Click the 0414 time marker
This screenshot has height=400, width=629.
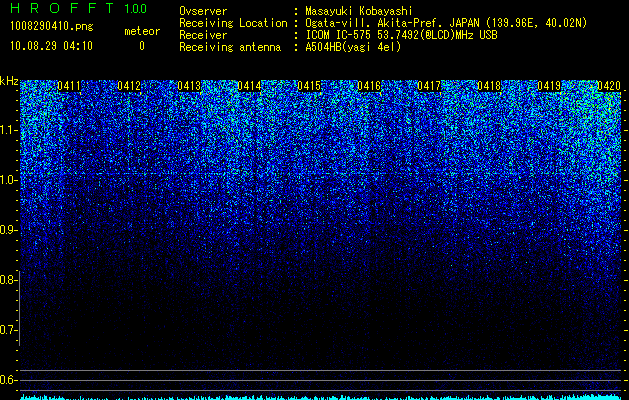click(249, 86)
